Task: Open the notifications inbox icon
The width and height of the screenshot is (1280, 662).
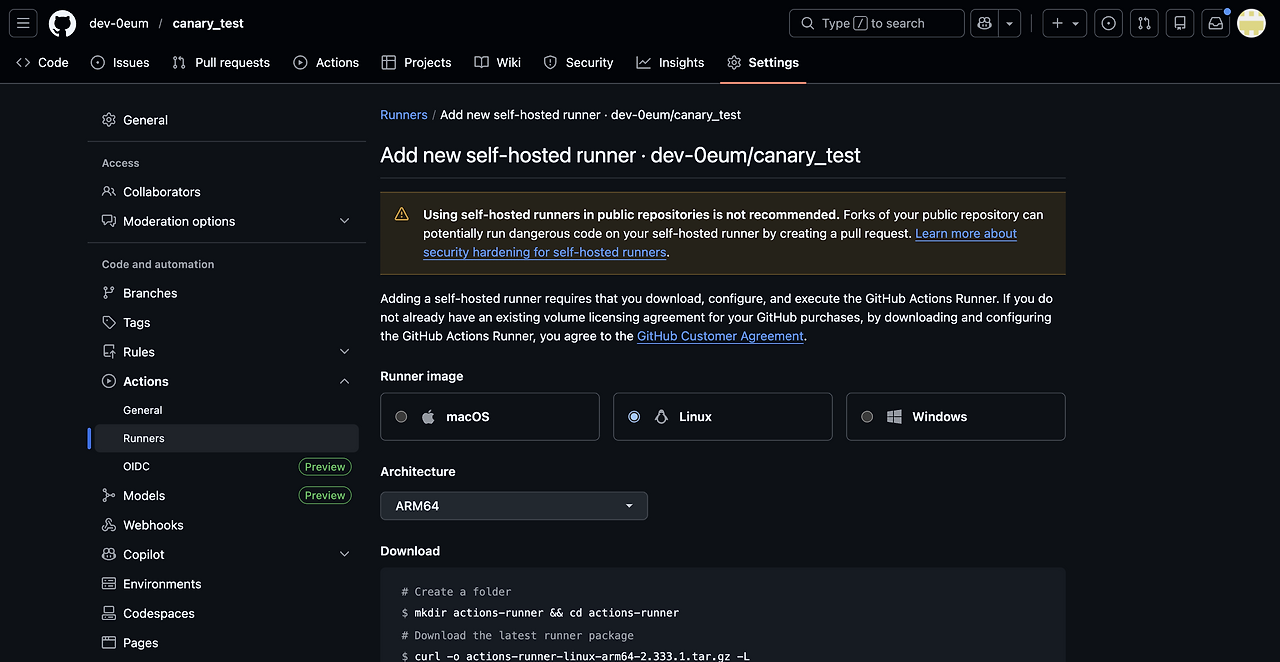Action: 1216,23
